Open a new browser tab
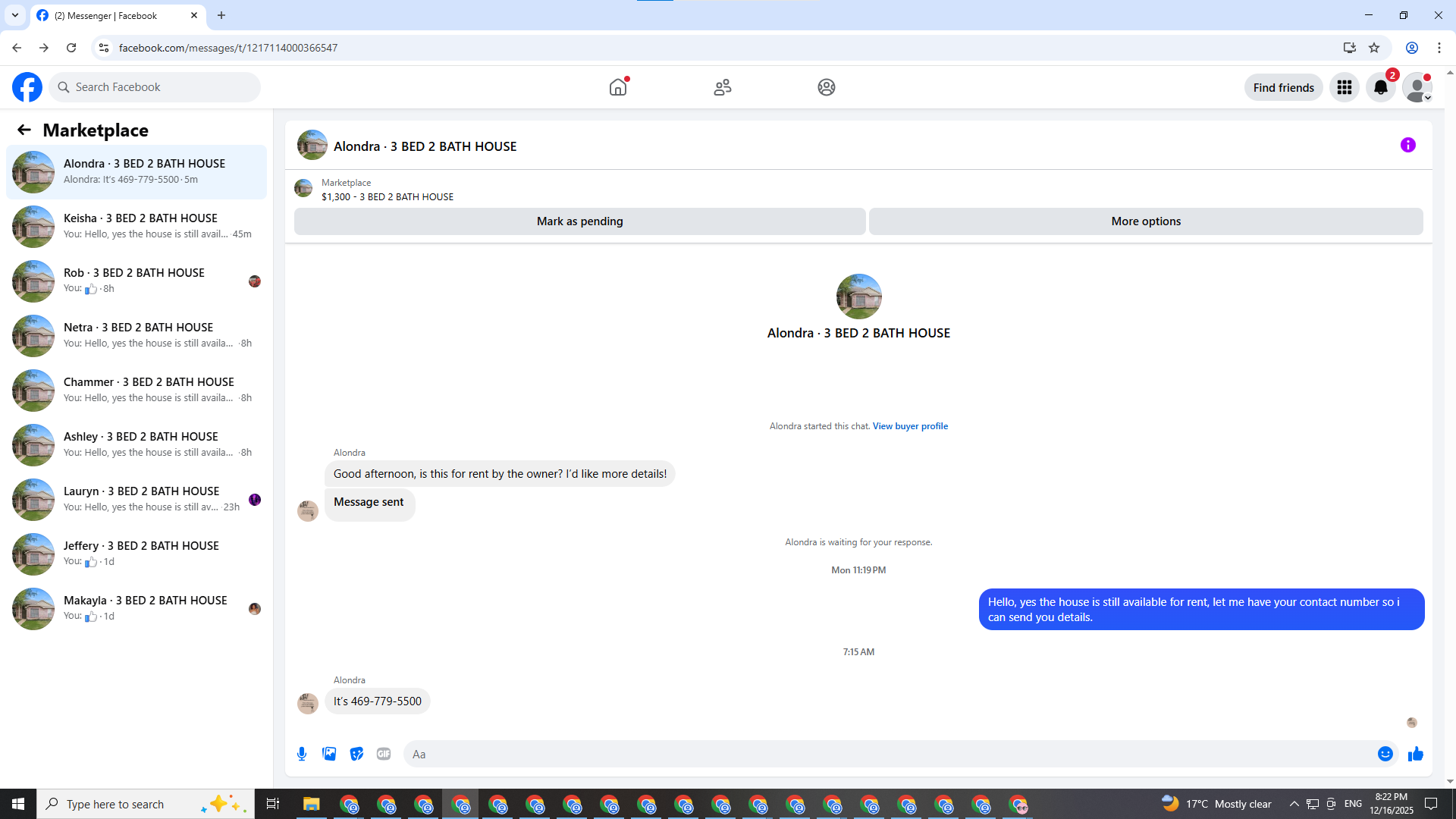The image size is (1456, 819). click(x=221, y=15)
